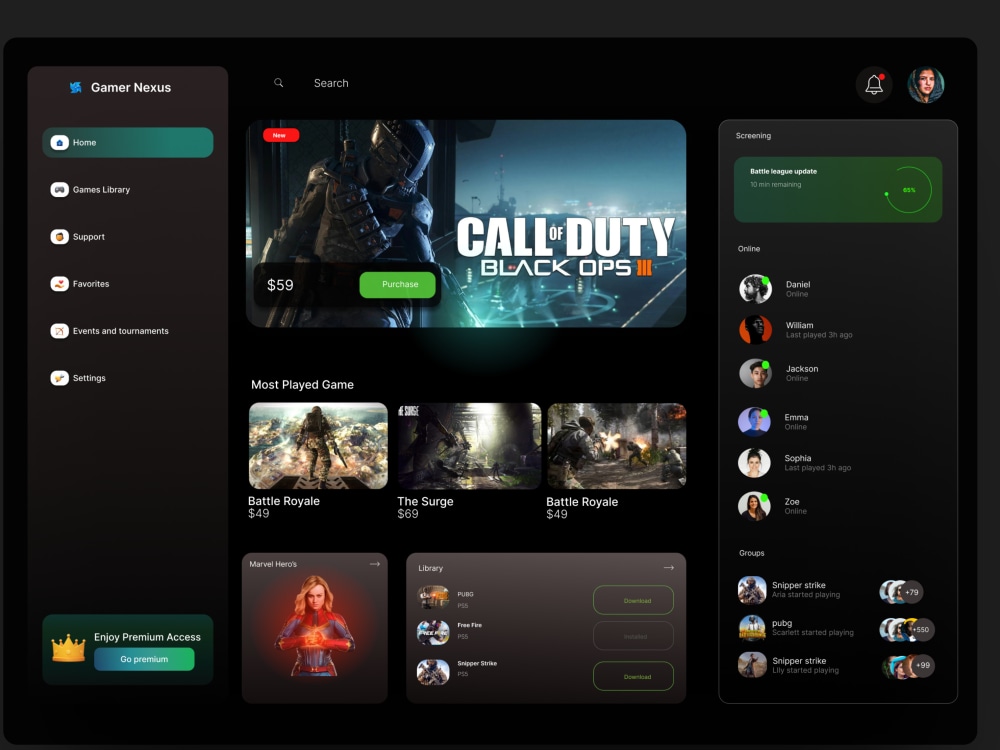Click the Support icon
Screen dimensions: 1000x750
tap(59, 237)
